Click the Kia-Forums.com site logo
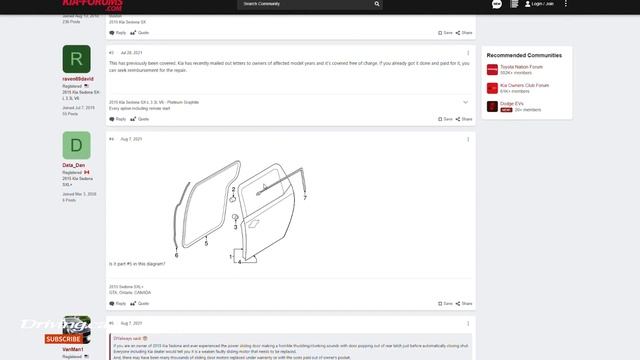The height and width of the screenshot is (360, 640). pyautogui.click(x=92, y=5)
